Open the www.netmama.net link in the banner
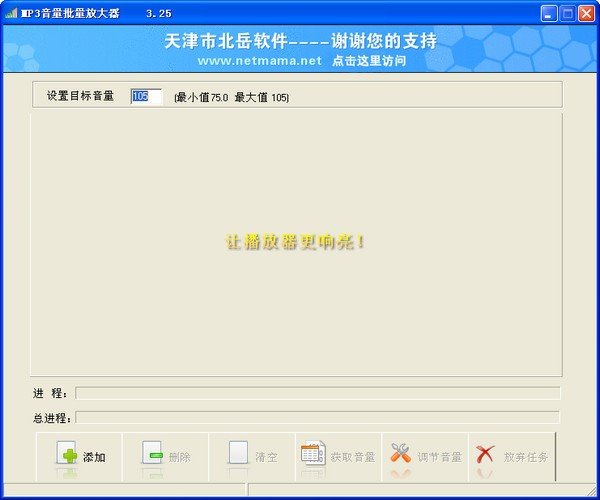600x500 pixels. (x=259, y=61)
